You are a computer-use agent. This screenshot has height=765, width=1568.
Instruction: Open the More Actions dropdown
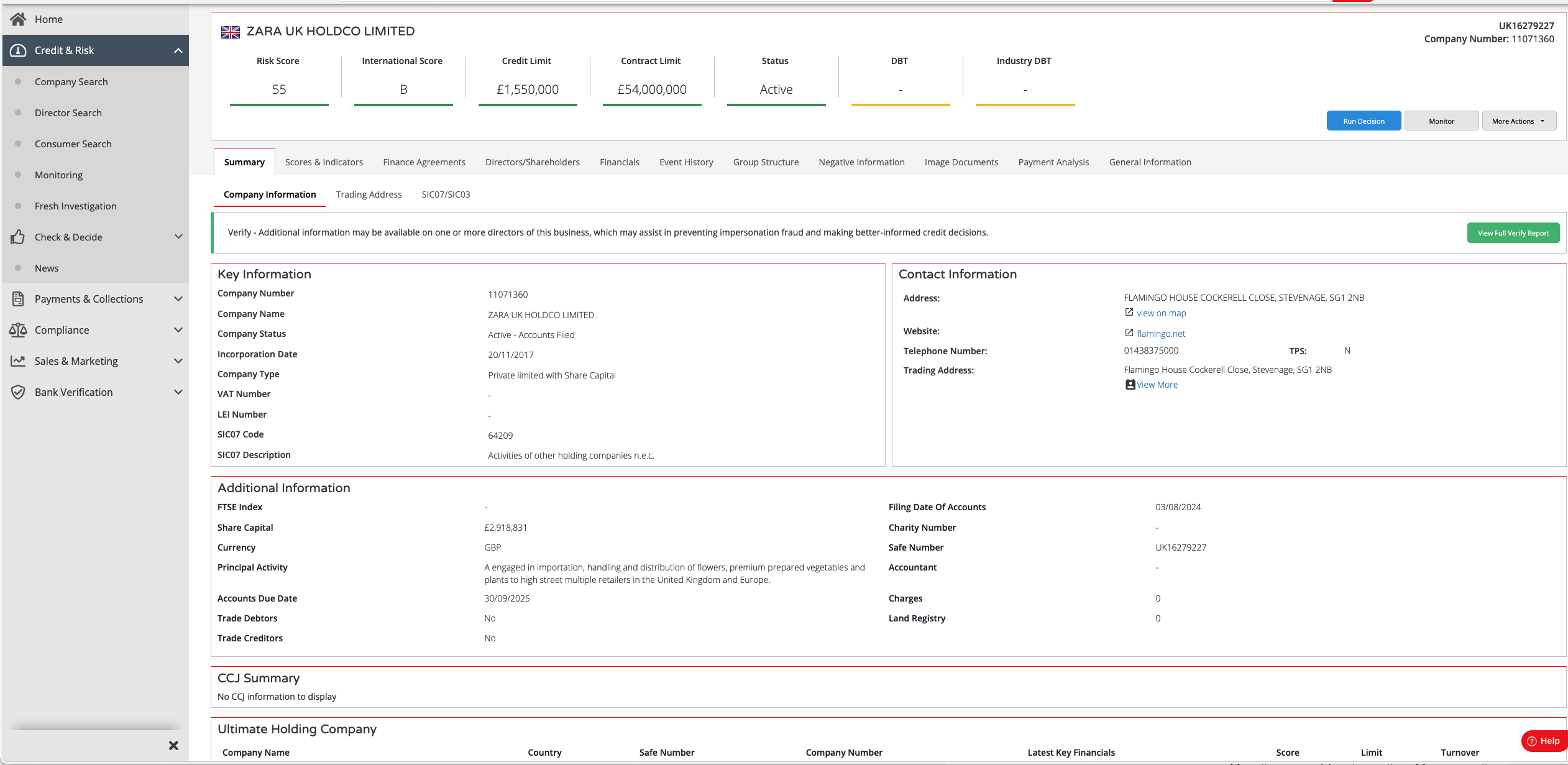1519,121
